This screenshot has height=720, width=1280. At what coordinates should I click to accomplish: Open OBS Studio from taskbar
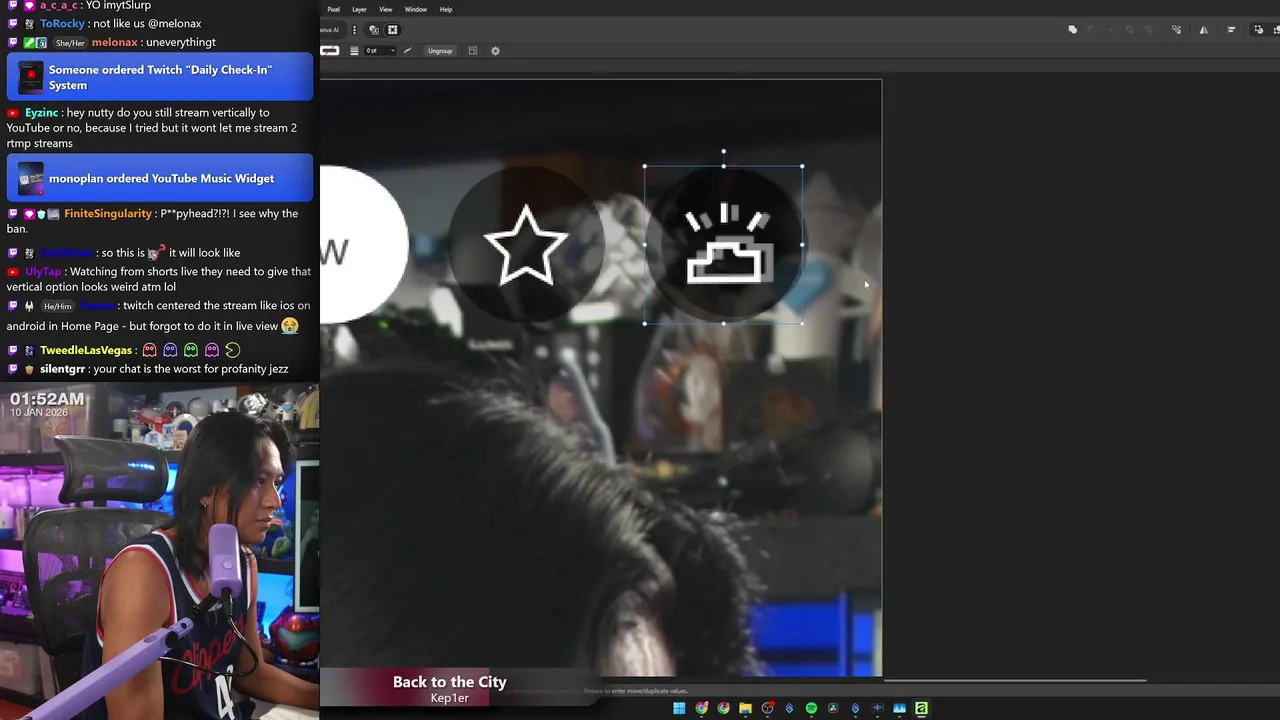coord(768,708)
